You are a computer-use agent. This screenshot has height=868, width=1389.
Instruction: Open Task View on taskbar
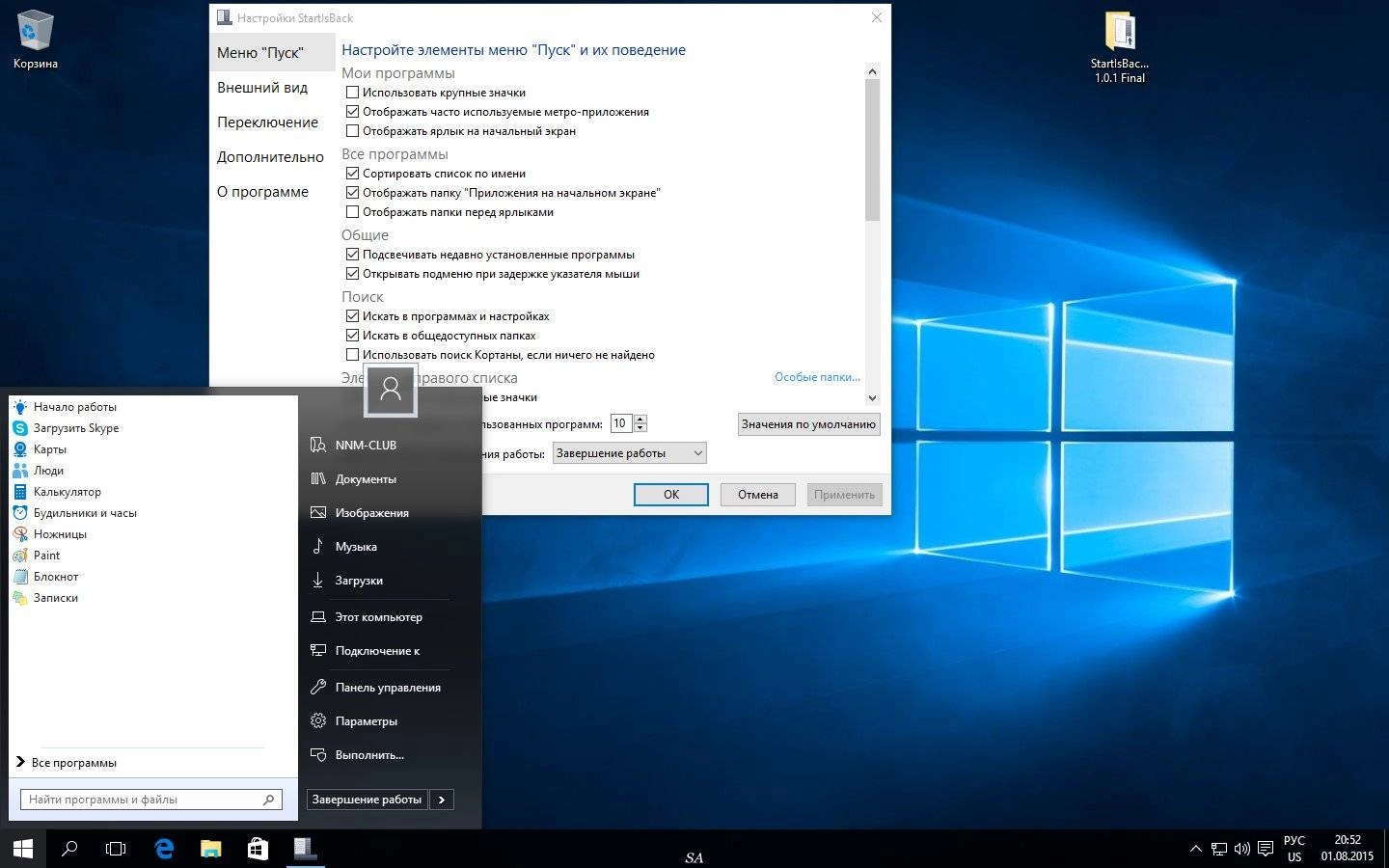coord(116,849)
